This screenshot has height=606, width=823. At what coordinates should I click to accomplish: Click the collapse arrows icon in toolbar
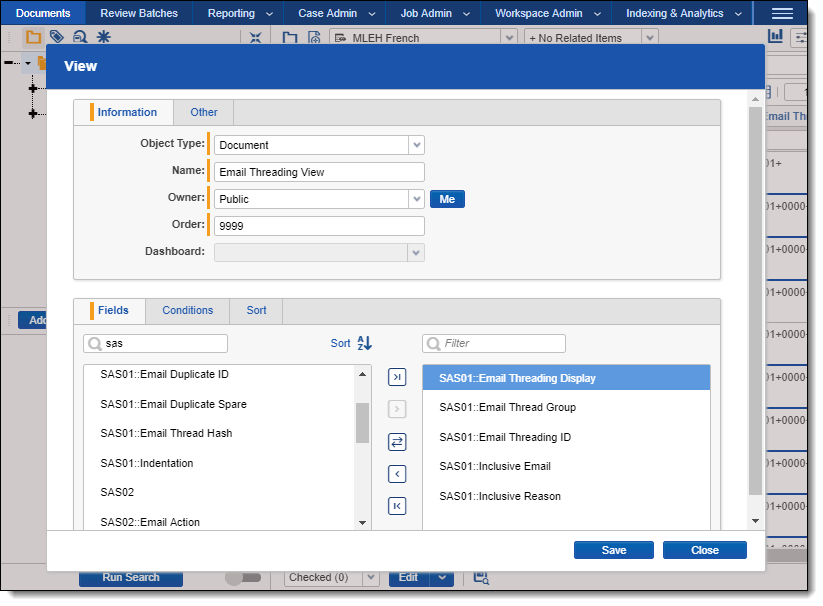255,37
